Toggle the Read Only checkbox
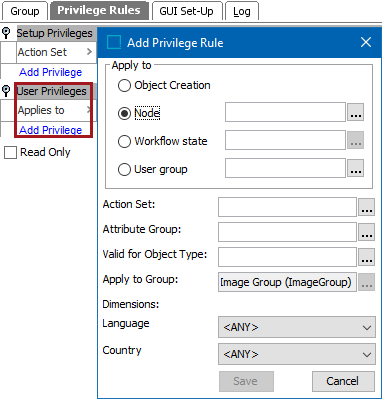 coord(10,153)
